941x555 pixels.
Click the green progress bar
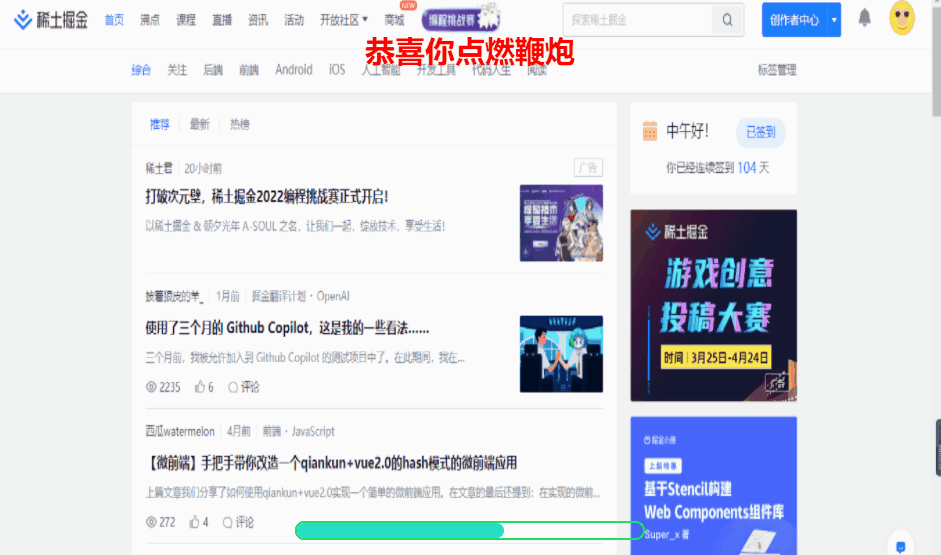[x=469, y=530]
